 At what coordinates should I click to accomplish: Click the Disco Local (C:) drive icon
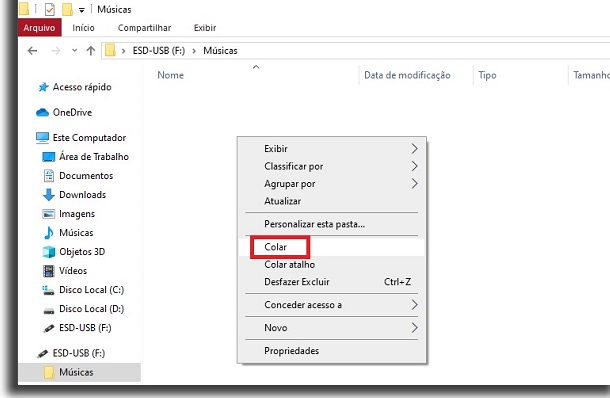coord(48,290)
